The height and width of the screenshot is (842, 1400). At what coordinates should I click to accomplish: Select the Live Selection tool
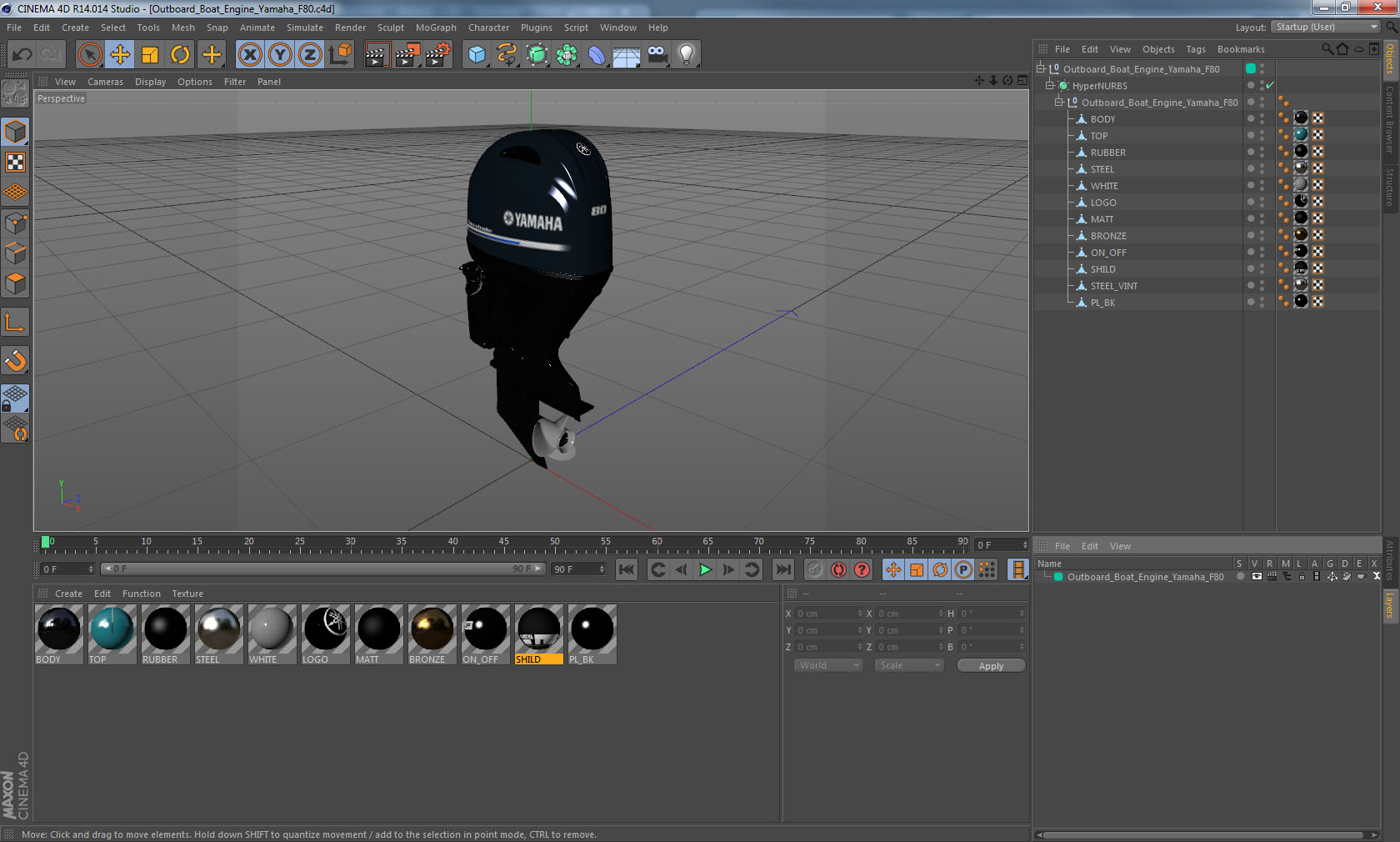(x=89, y=55)
